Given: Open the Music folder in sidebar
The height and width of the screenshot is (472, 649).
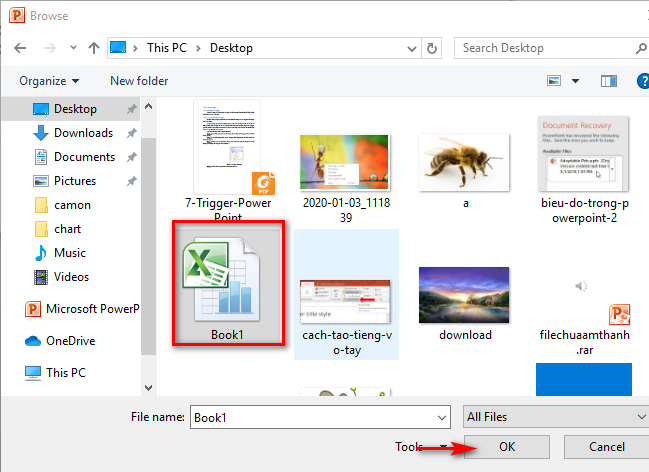Looking at the screenshot, I should [69, 253].
